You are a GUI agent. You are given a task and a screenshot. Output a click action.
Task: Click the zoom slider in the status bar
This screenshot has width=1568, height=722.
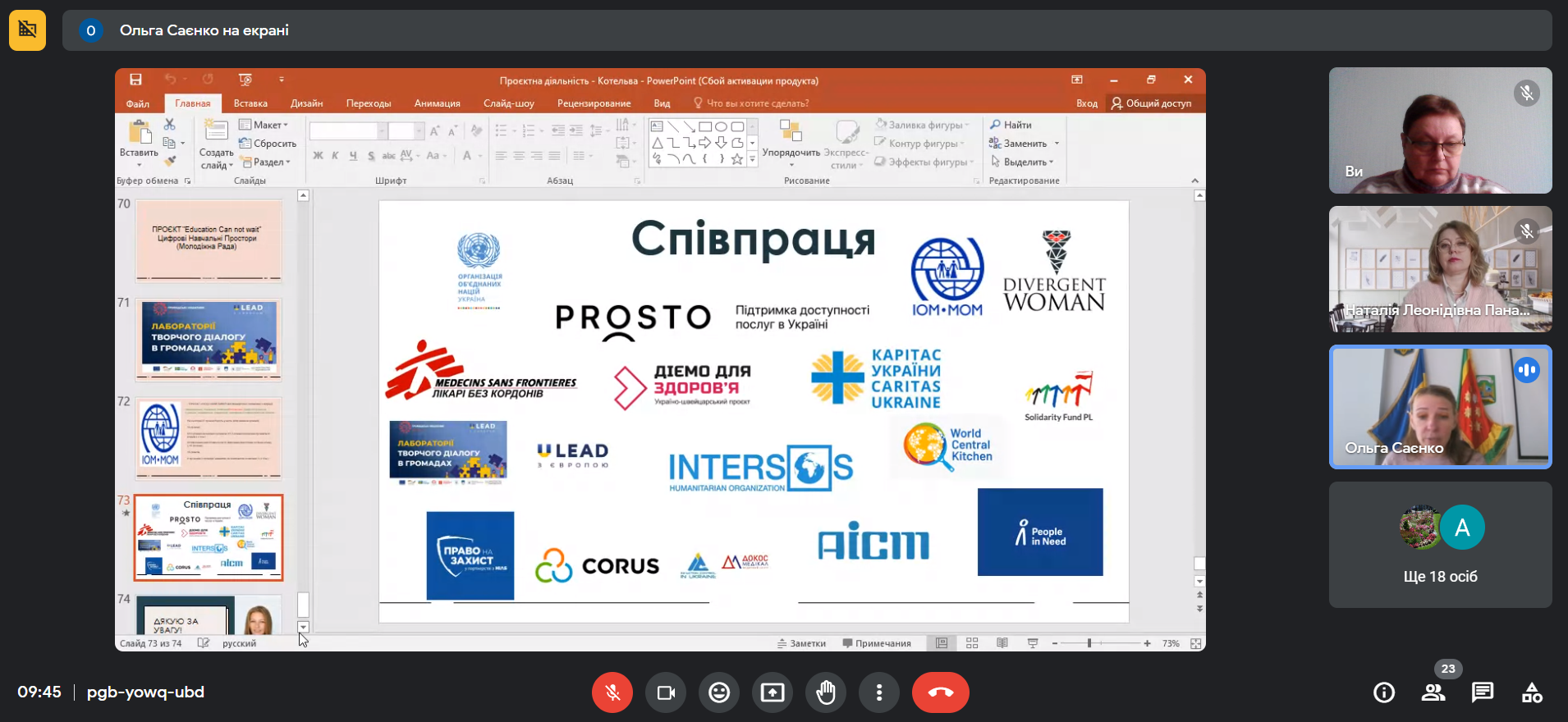pos(1100,643)
